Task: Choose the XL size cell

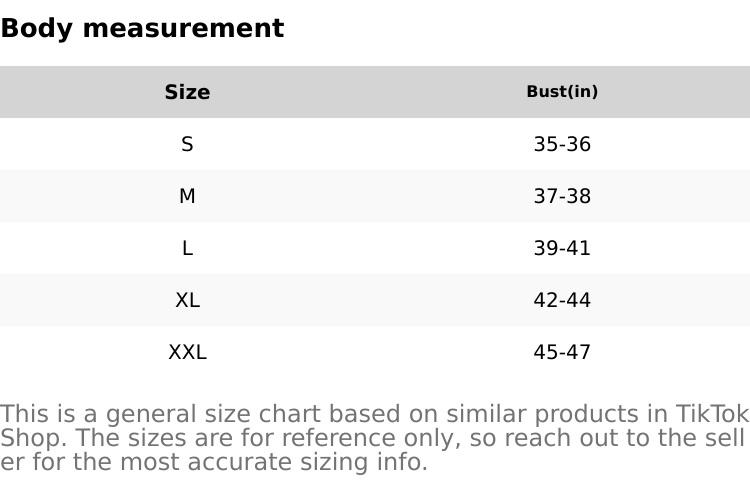Action: tap(187, 300)
